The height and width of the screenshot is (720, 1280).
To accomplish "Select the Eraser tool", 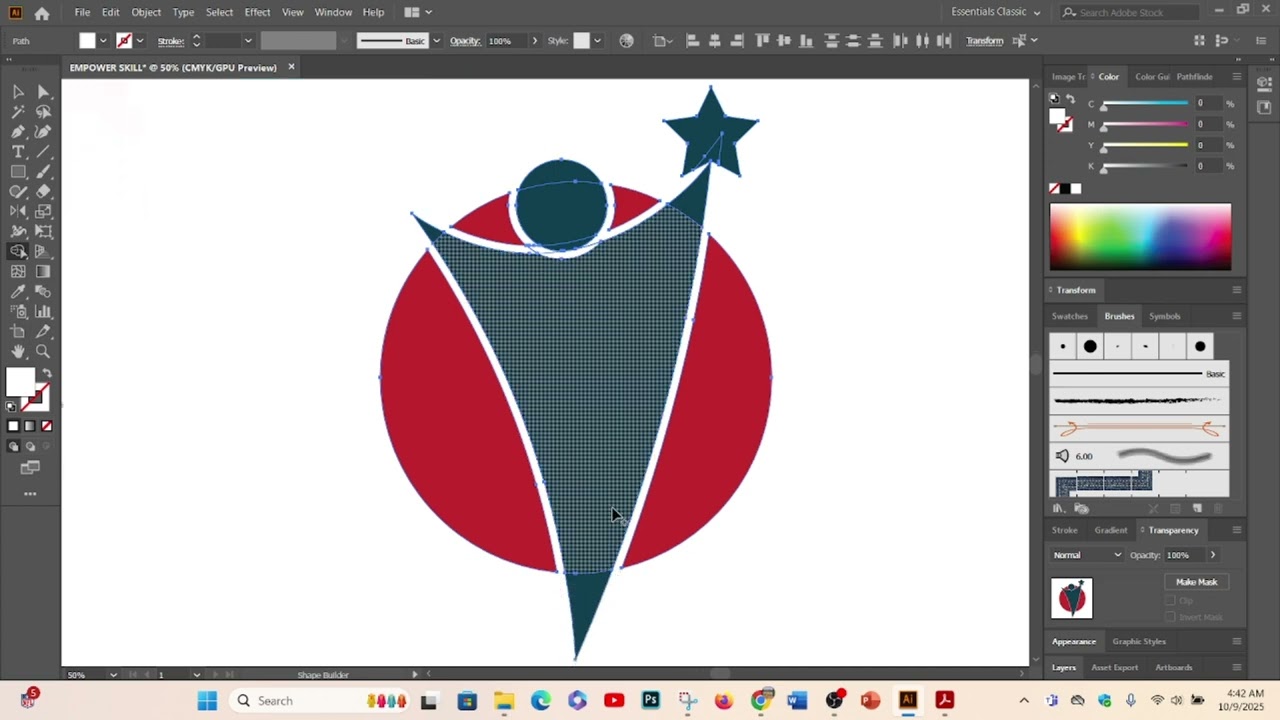I will point(43,192).
